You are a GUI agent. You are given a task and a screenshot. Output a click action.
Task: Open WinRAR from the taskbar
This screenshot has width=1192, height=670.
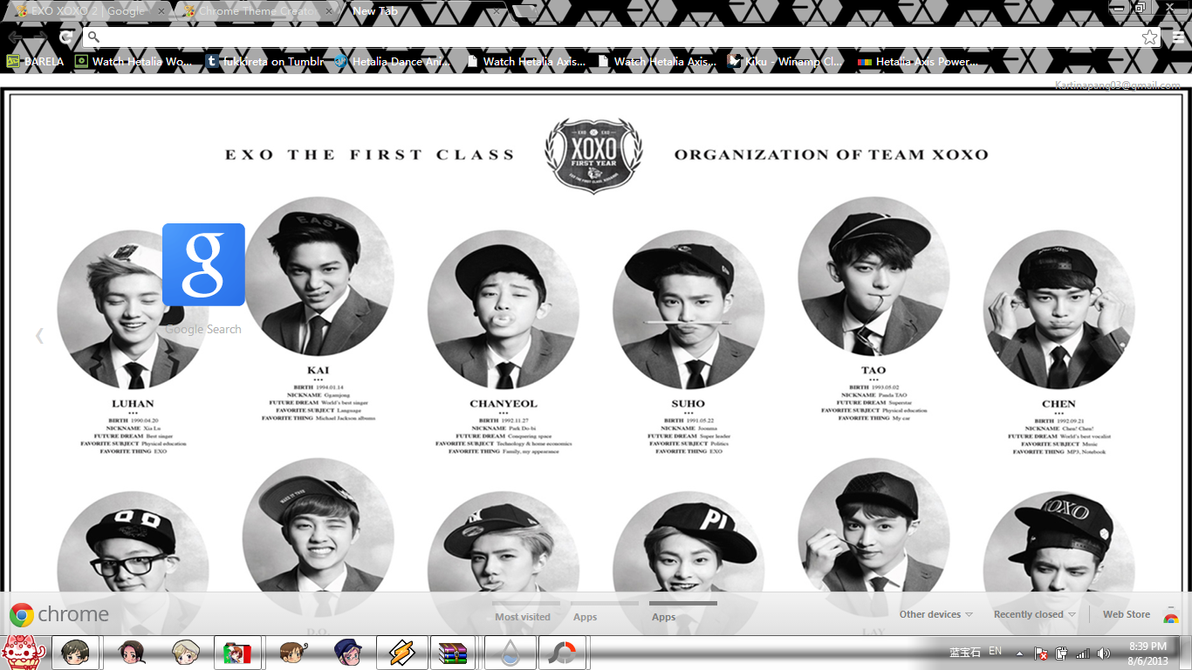pyautogui.click(x=452, y=653)
